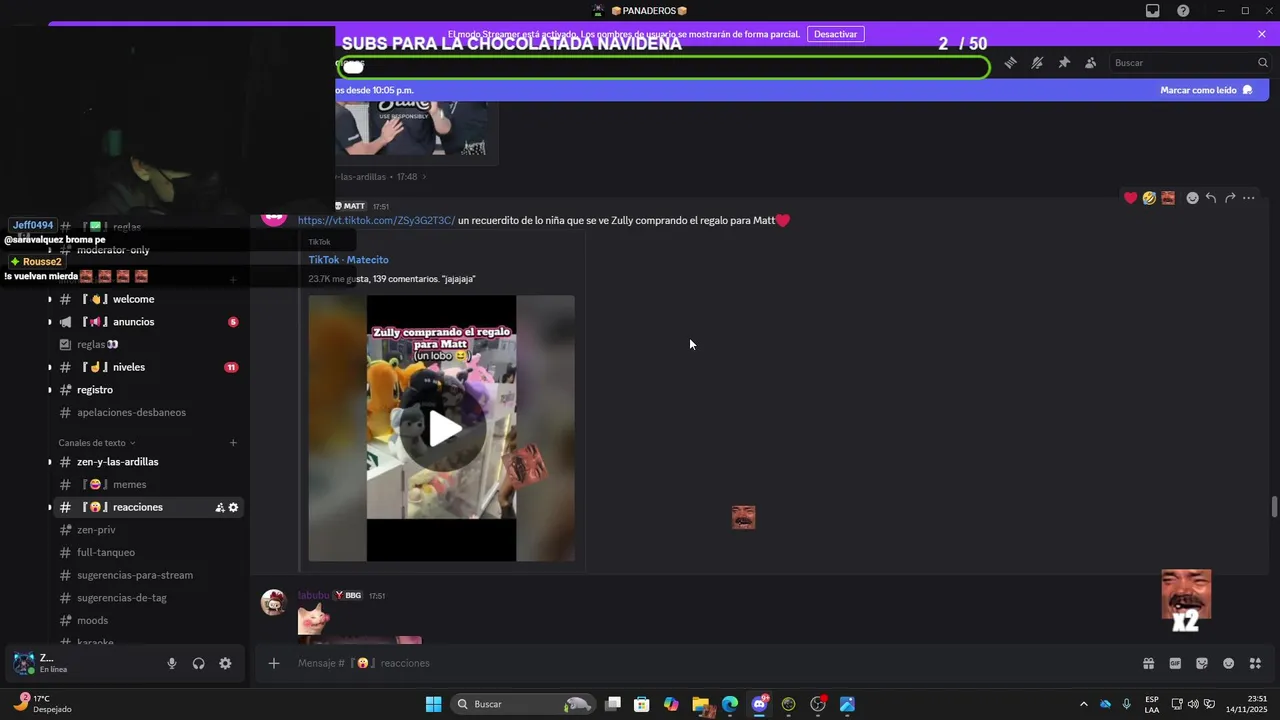This screenshot has height=720, width=1280.
Task: Show hidden system tray icons chevron
Action: (1084, 704)
